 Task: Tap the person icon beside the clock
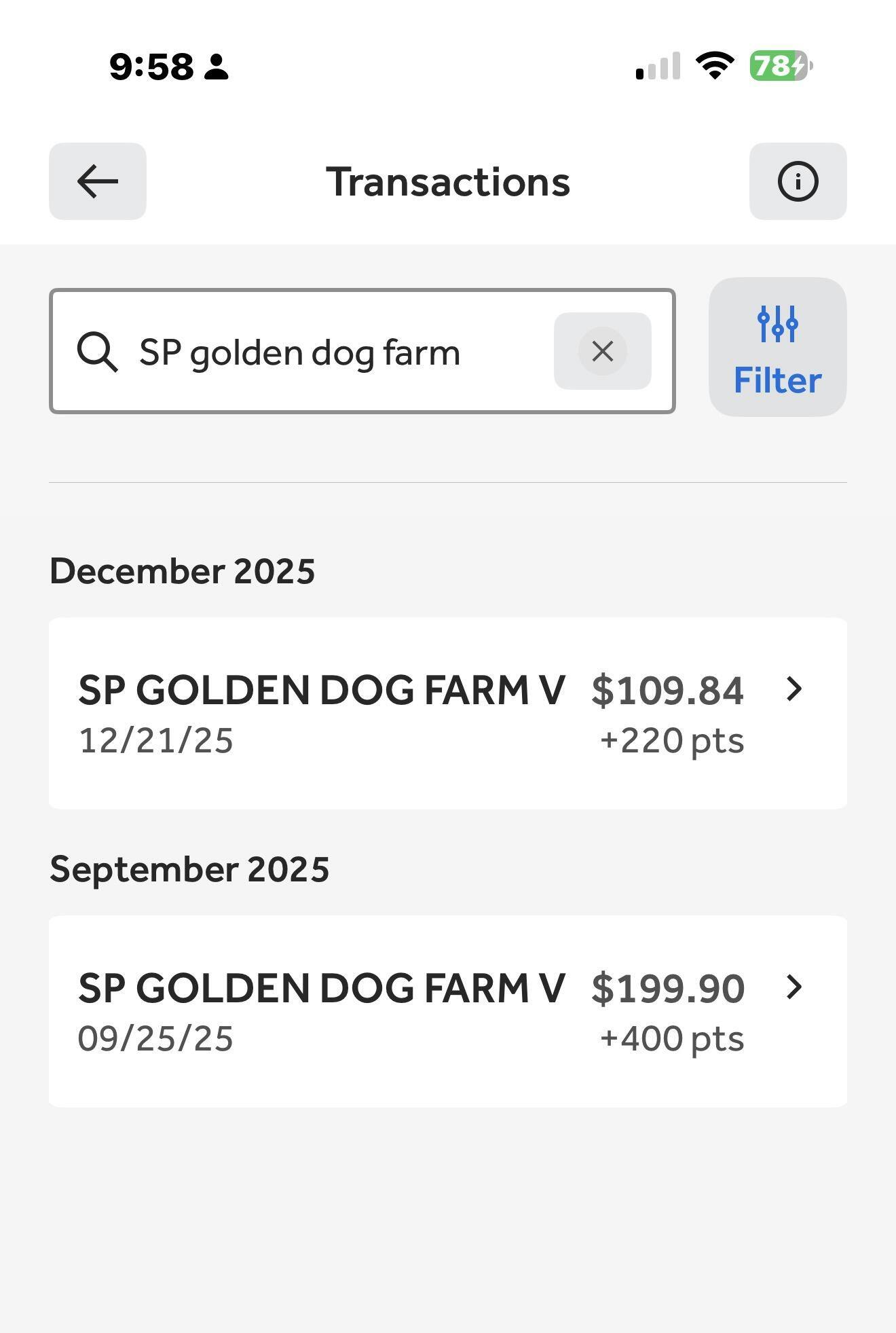[217, 67]
